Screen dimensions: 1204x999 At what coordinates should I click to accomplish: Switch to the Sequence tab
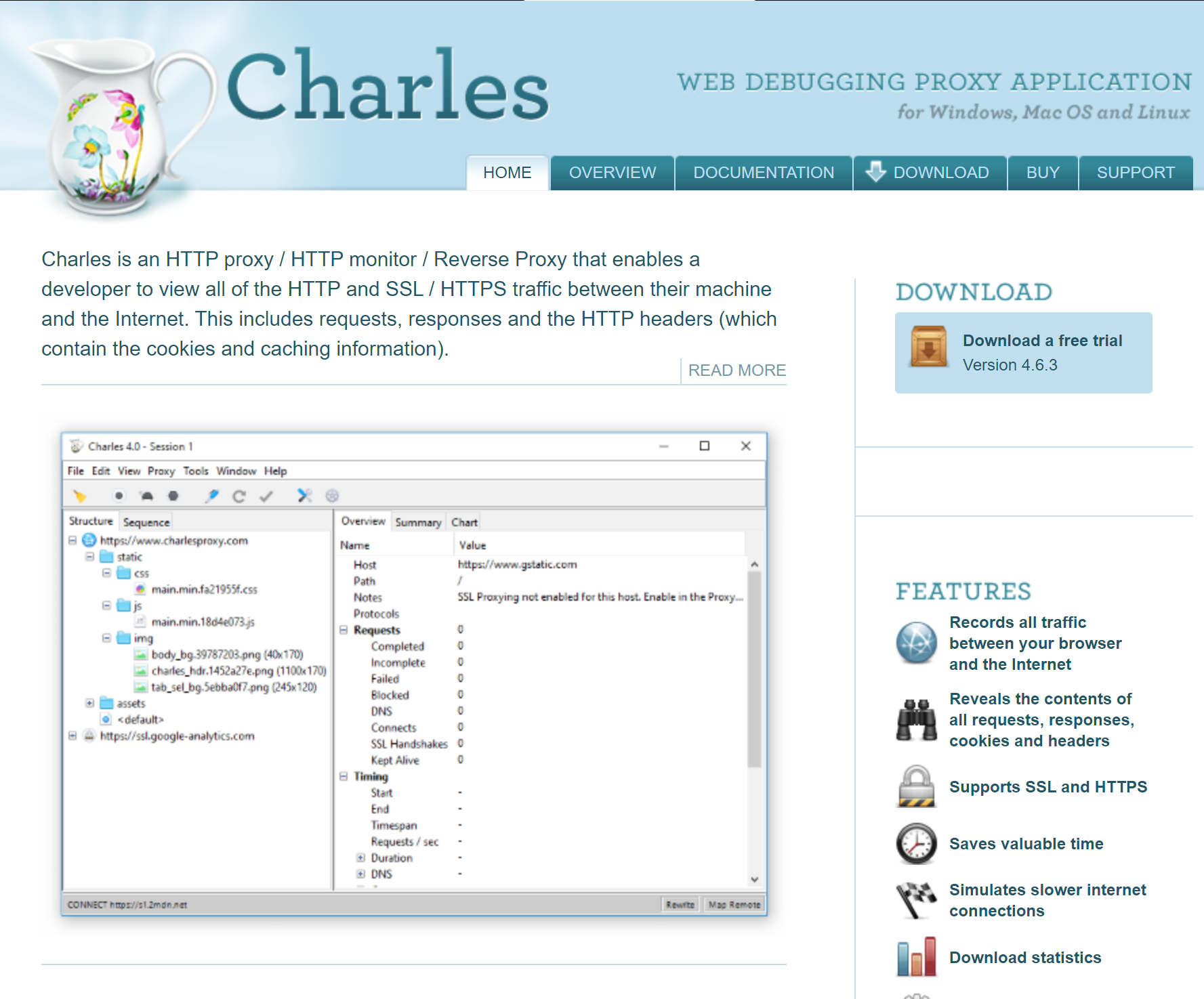pos(146,522)
